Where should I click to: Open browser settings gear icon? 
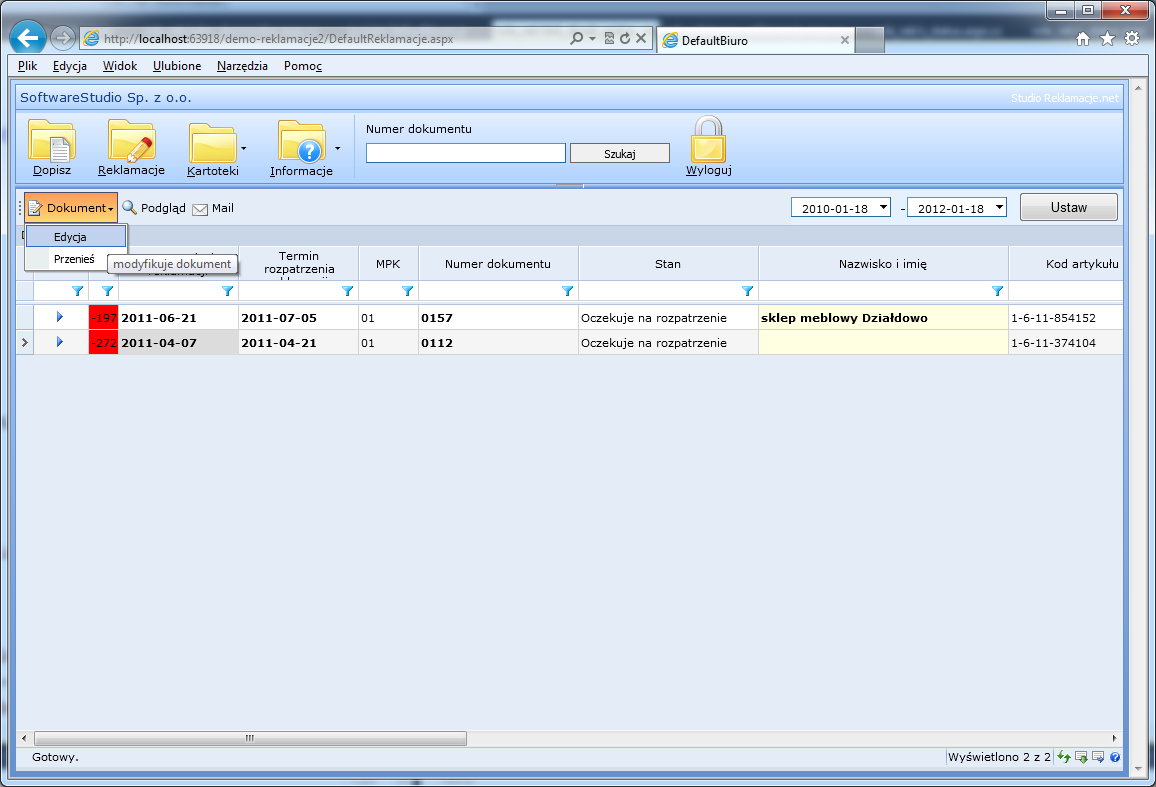click(x=1132, y=39)
